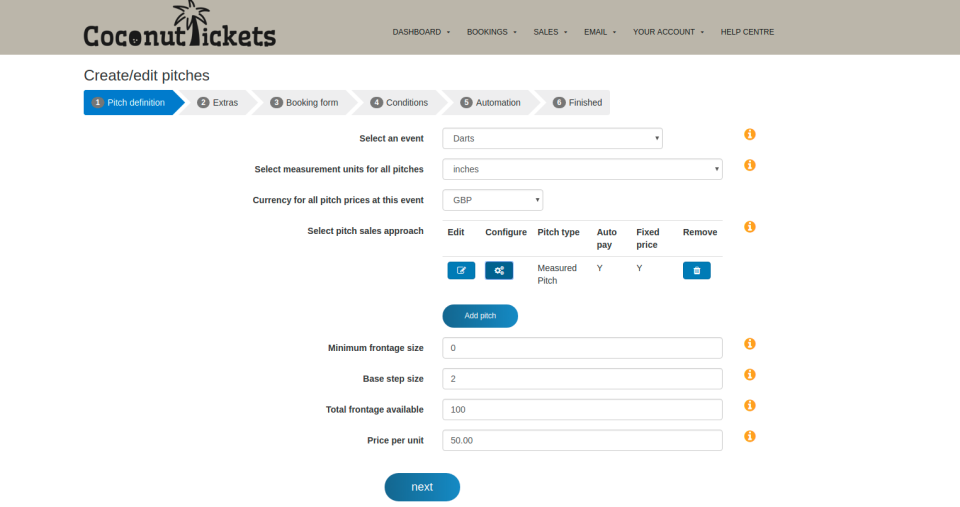
Task: Click the edit pencil icon for Measured Pitch
Action: tap(461, 270)
